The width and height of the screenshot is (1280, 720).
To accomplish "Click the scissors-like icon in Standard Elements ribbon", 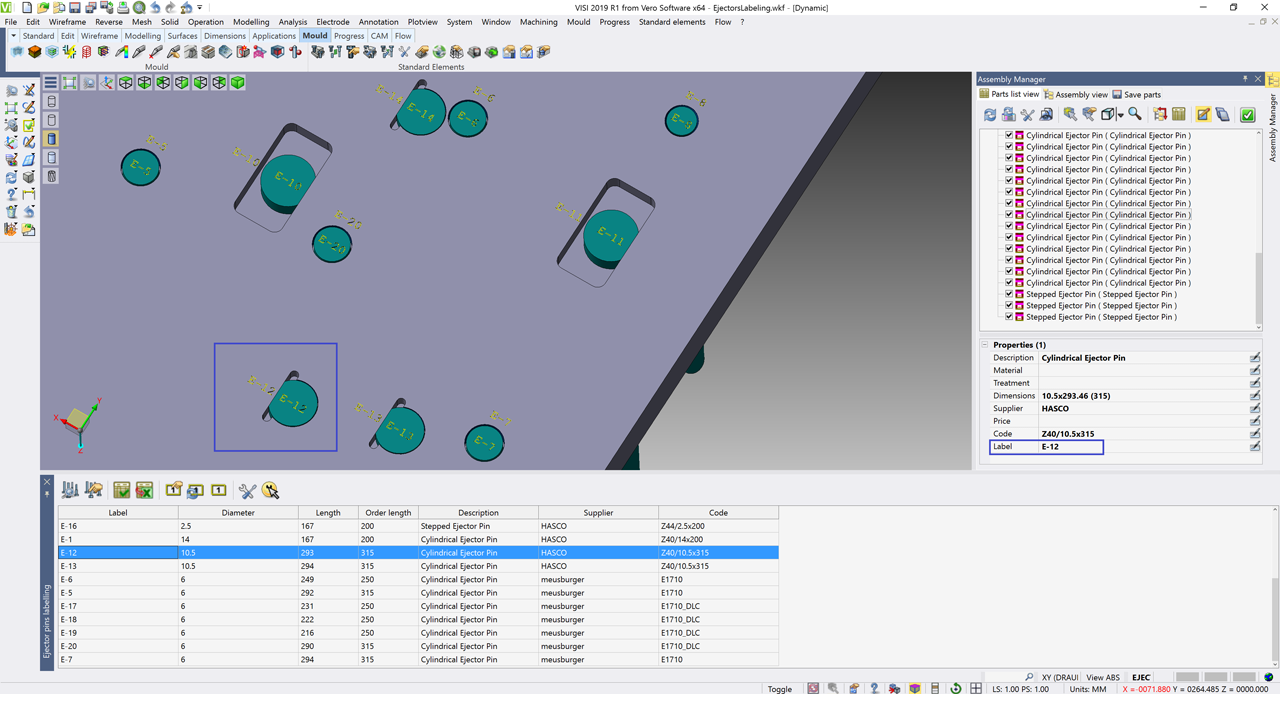I will [x=404, y=51].
